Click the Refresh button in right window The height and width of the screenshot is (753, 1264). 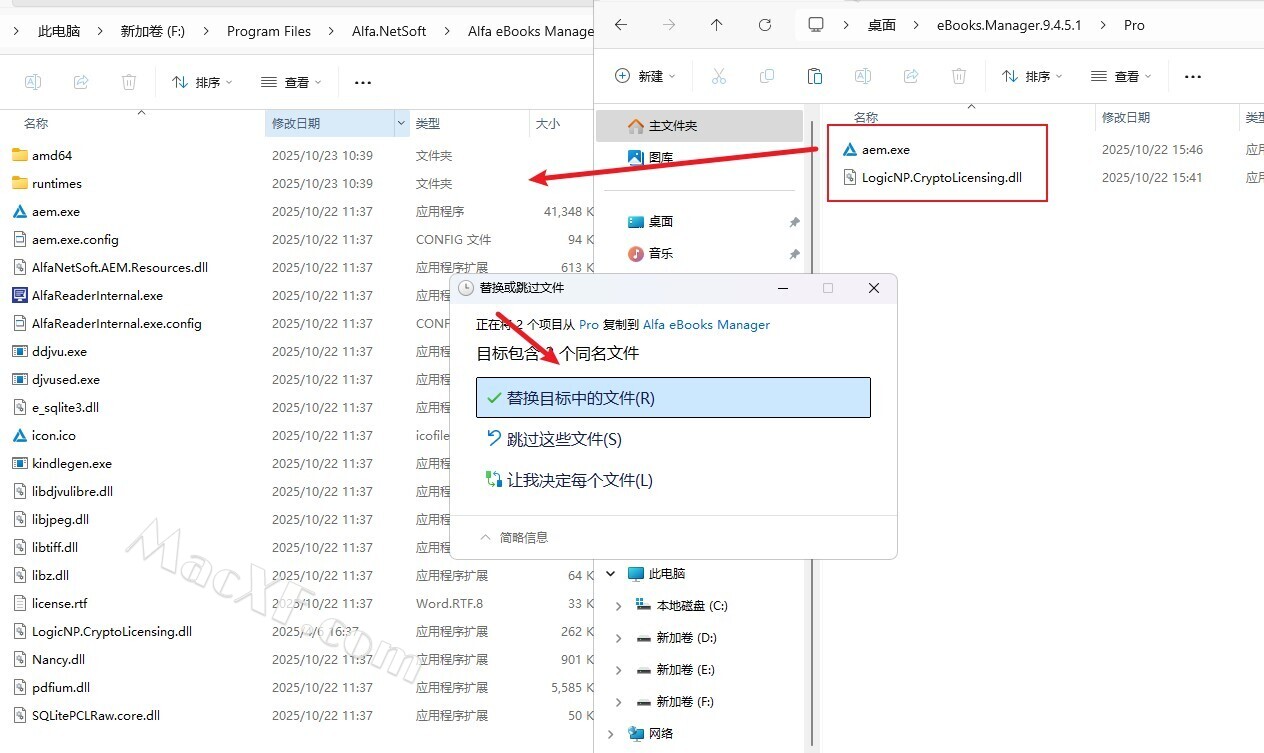point(765,25)
